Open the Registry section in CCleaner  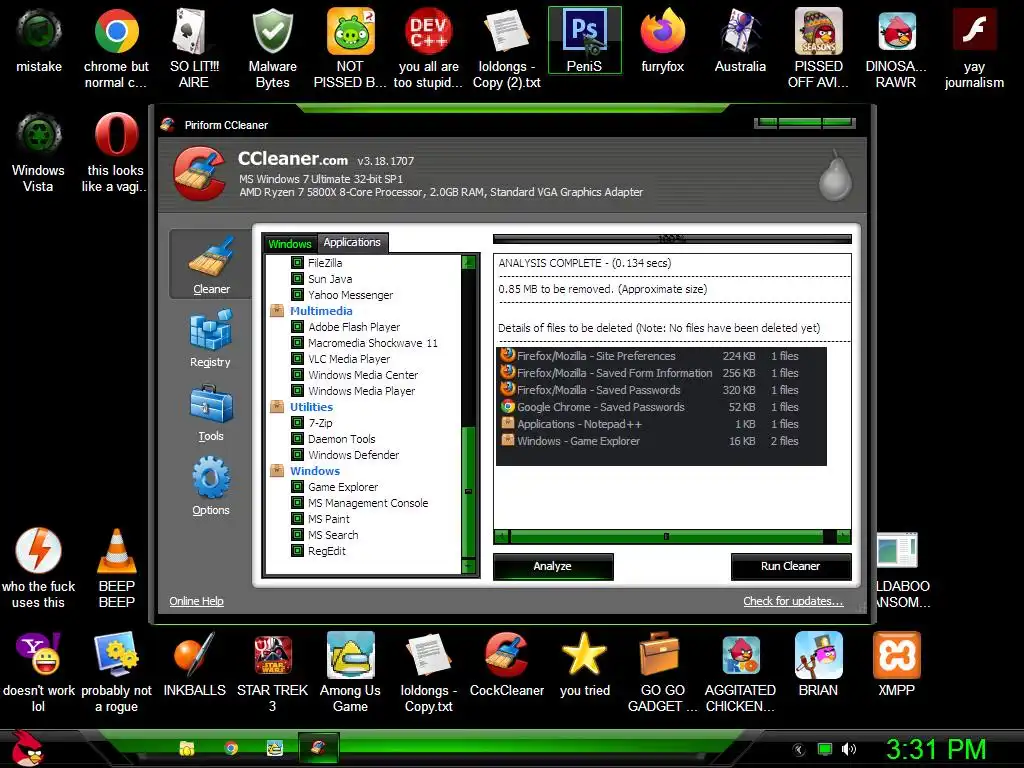pyautogui.click(x=210, y=338)
